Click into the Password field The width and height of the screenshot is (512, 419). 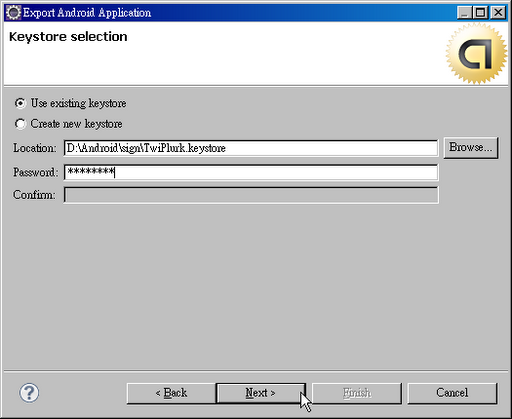pos(251,172)
